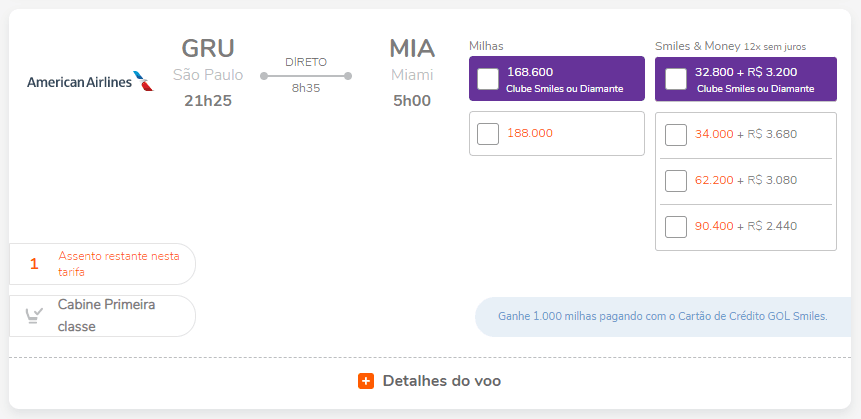Click the Cabine Primeira classe badge
861x419 pixels.
(102, 316)
